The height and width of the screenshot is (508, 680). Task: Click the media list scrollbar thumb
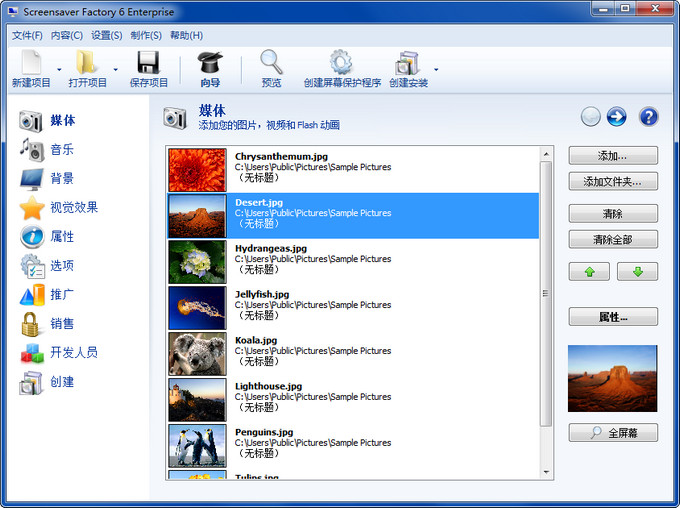546,294
